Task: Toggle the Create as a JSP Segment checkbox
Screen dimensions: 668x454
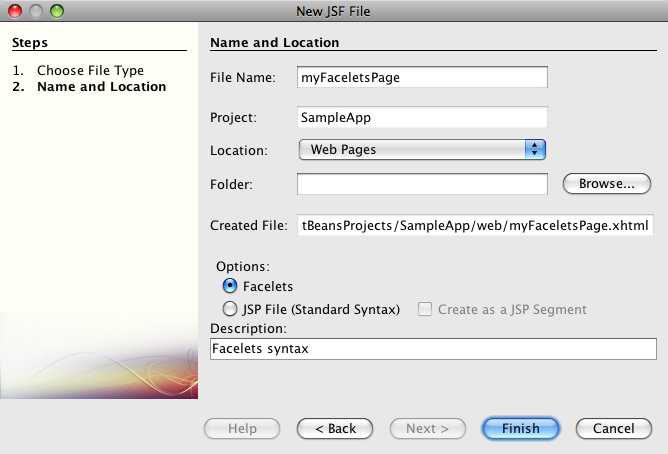Action: [425, 310]
